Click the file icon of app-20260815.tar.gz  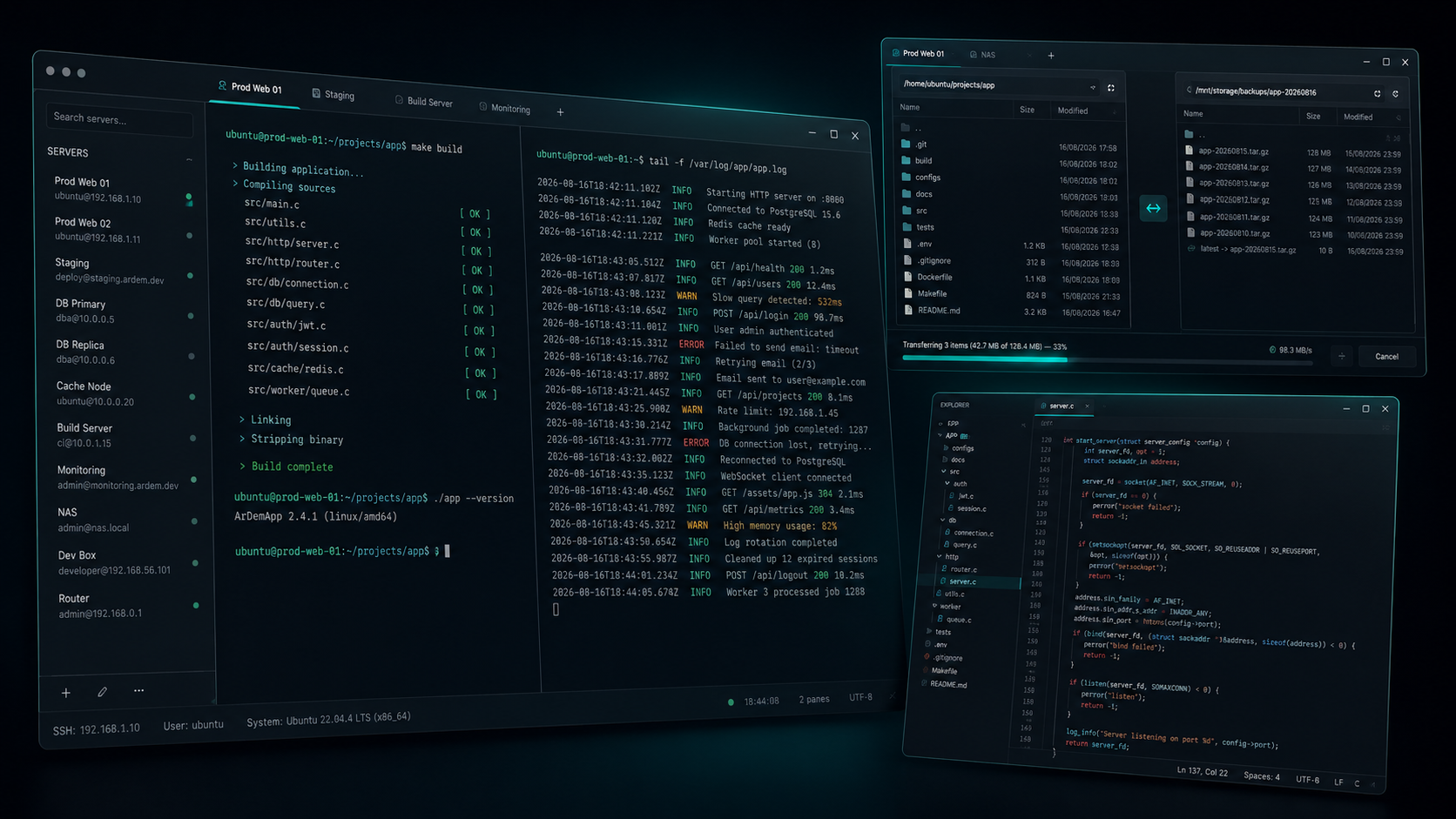1189,151
